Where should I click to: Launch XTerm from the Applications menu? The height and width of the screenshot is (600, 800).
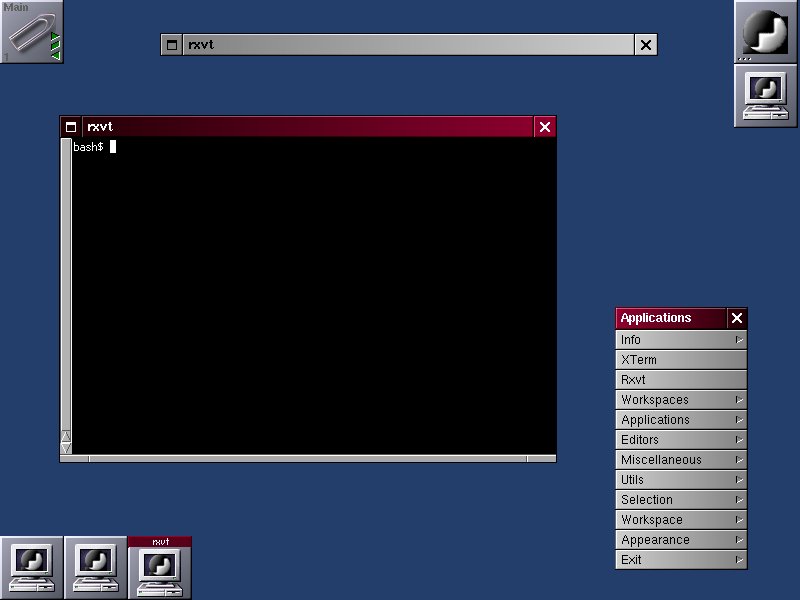(x=681, y=360)
